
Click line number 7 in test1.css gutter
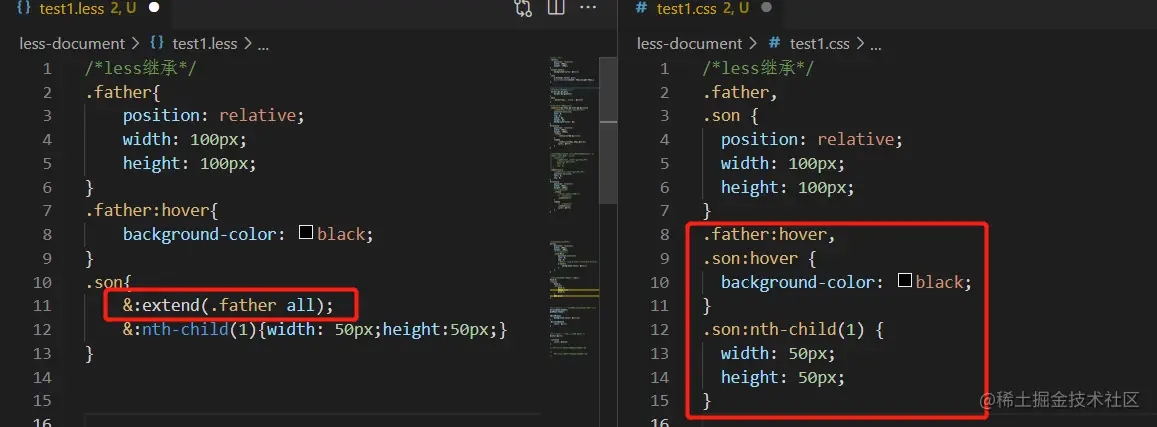(x=664, y=211)
